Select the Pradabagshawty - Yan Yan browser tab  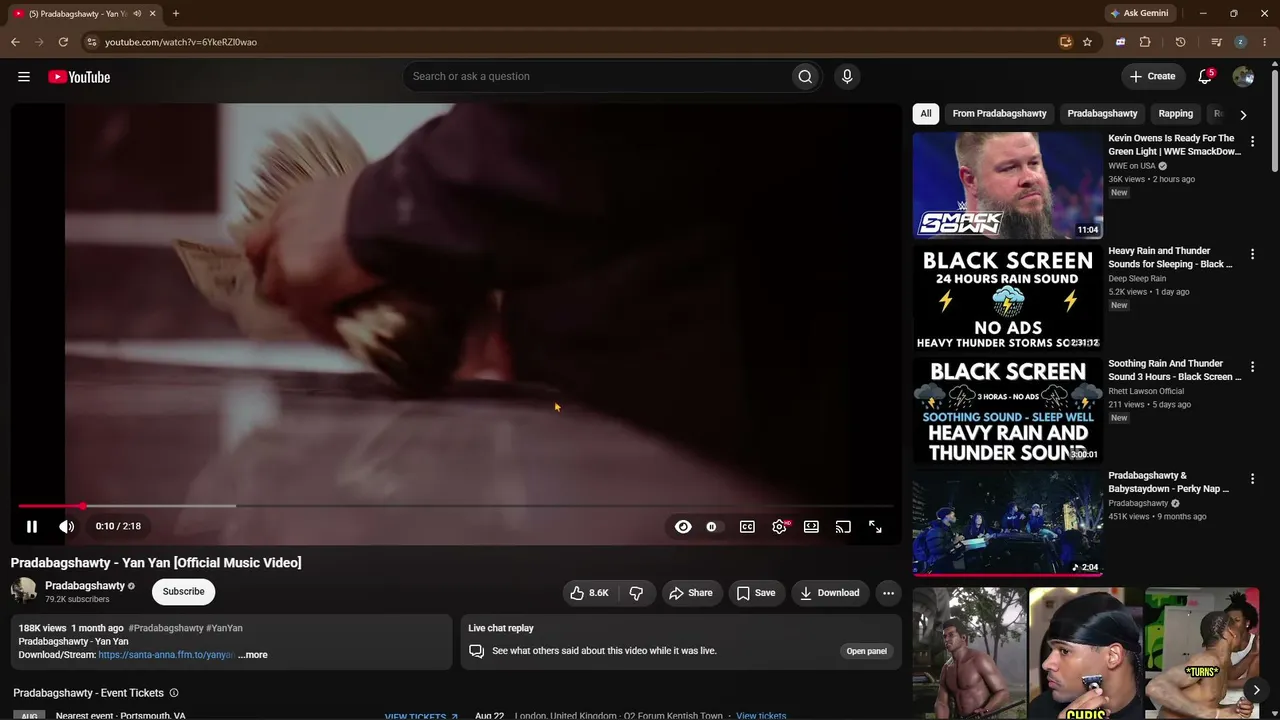tap(84, 14)
